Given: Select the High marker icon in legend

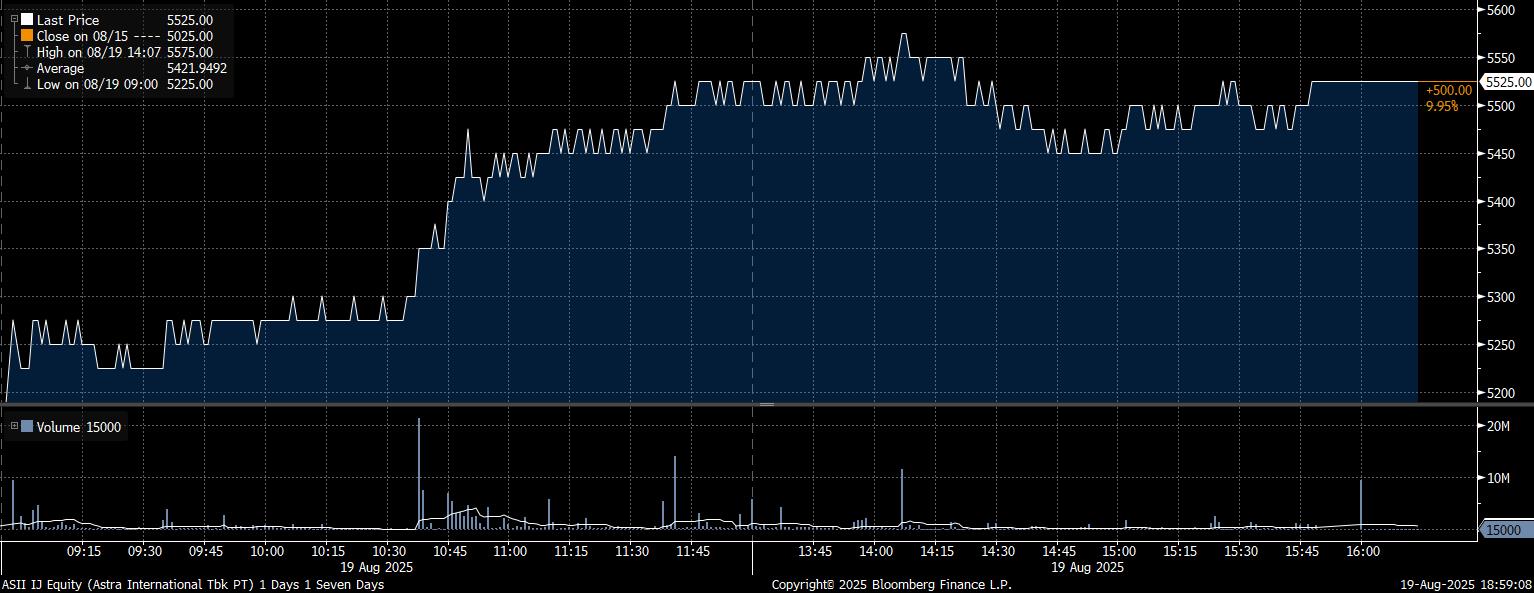Looking at the screenshot, I should pos(27,52).
